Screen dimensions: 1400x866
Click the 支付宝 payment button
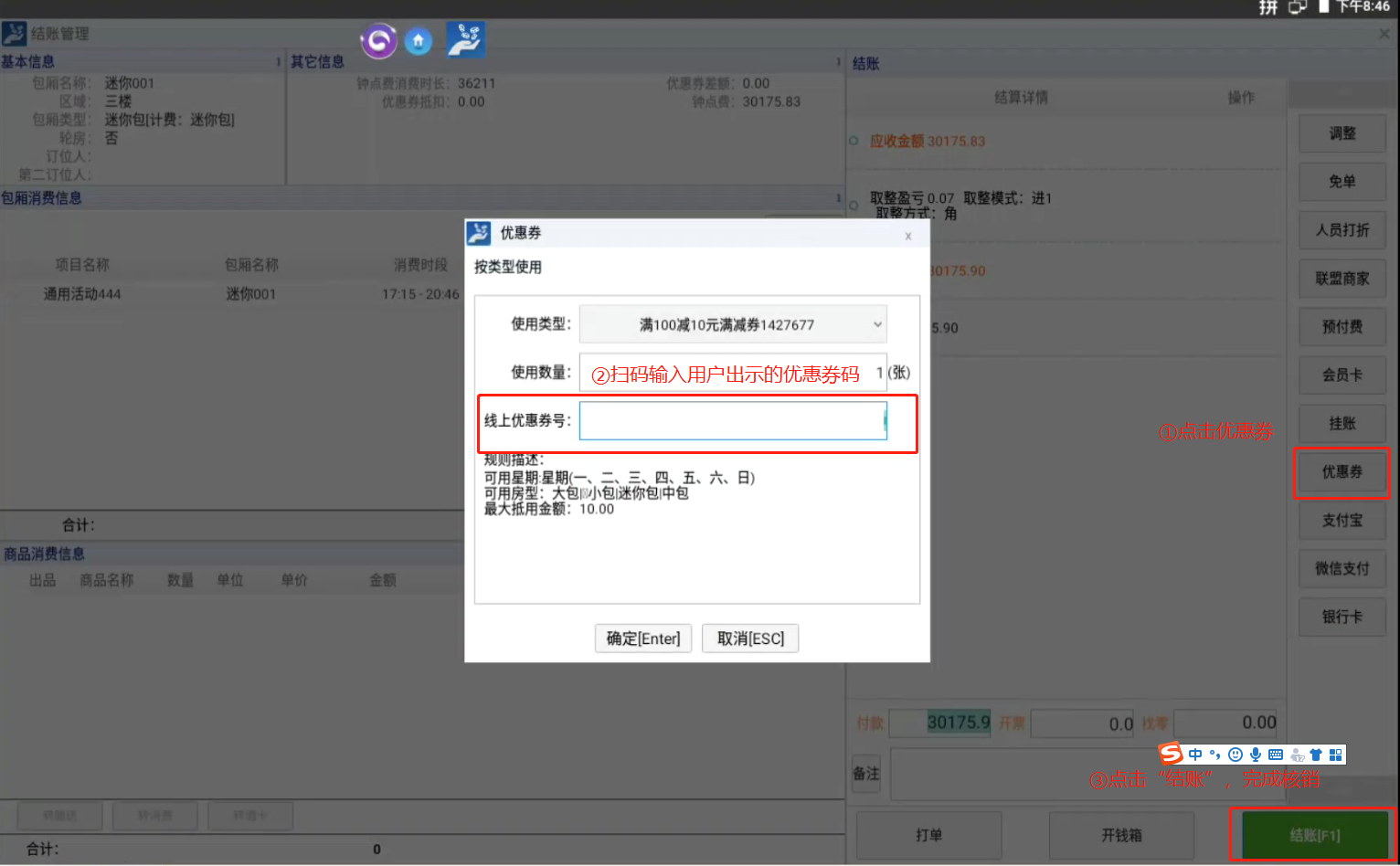pyautogui.click(x=1342, y=521)
